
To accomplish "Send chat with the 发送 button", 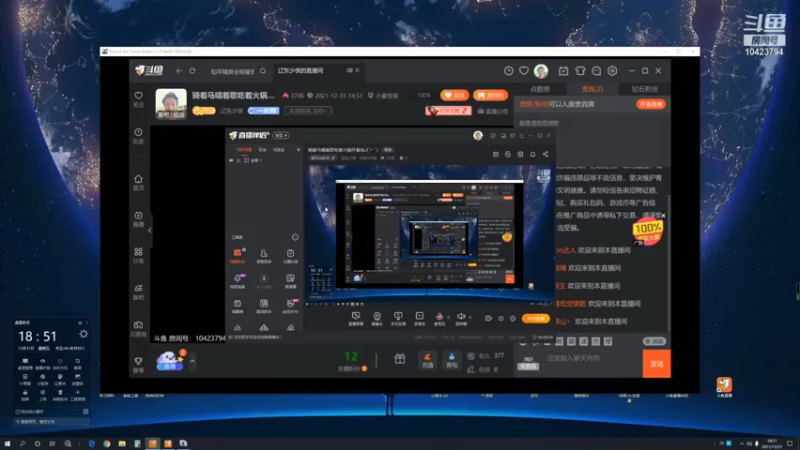I will (x=657, y=364).
